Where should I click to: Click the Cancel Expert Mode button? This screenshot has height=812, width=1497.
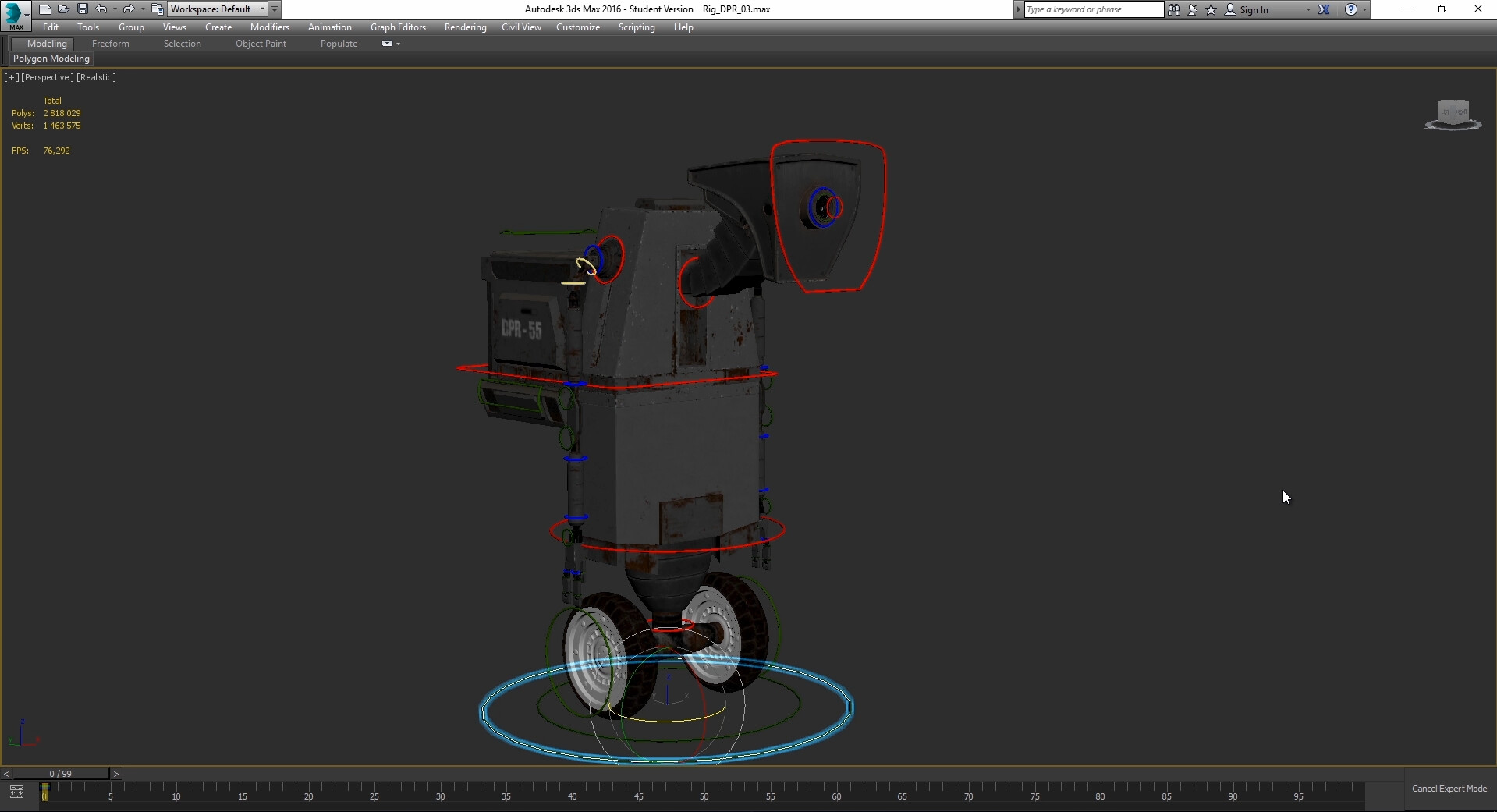(x=1449, y=789)
